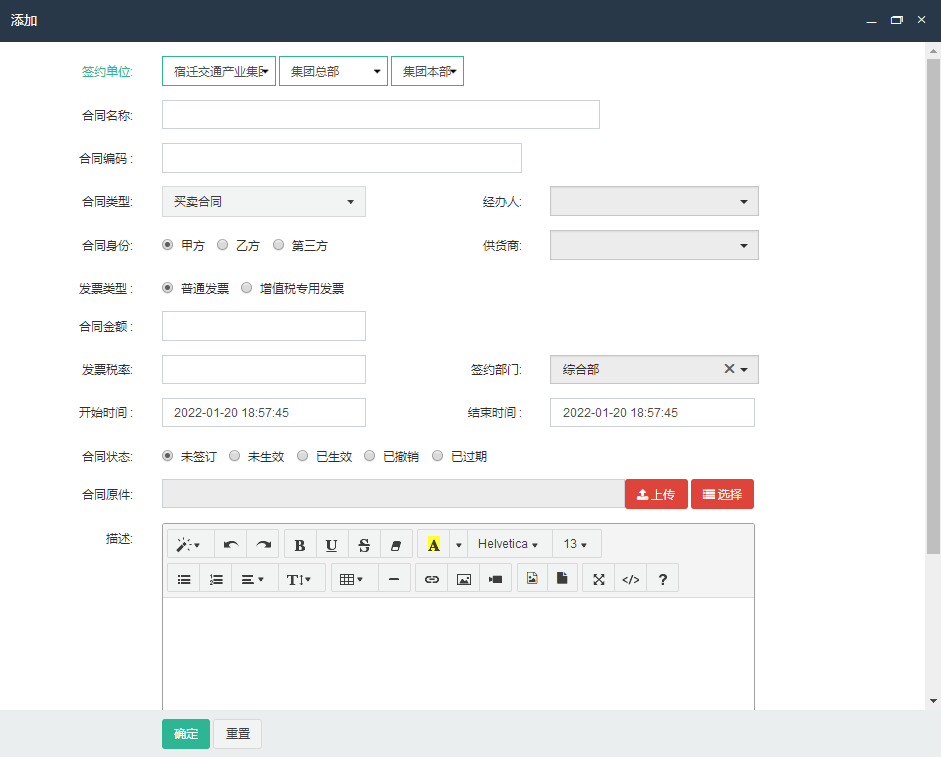Click the underline formatting icon
The image size is (941, 757).
click(332, 545)
